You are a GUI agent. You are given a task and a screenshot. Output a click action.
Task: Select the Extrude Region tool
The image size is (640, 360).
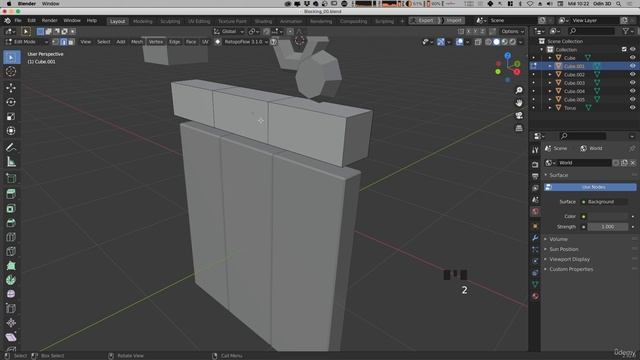[11, 194]
